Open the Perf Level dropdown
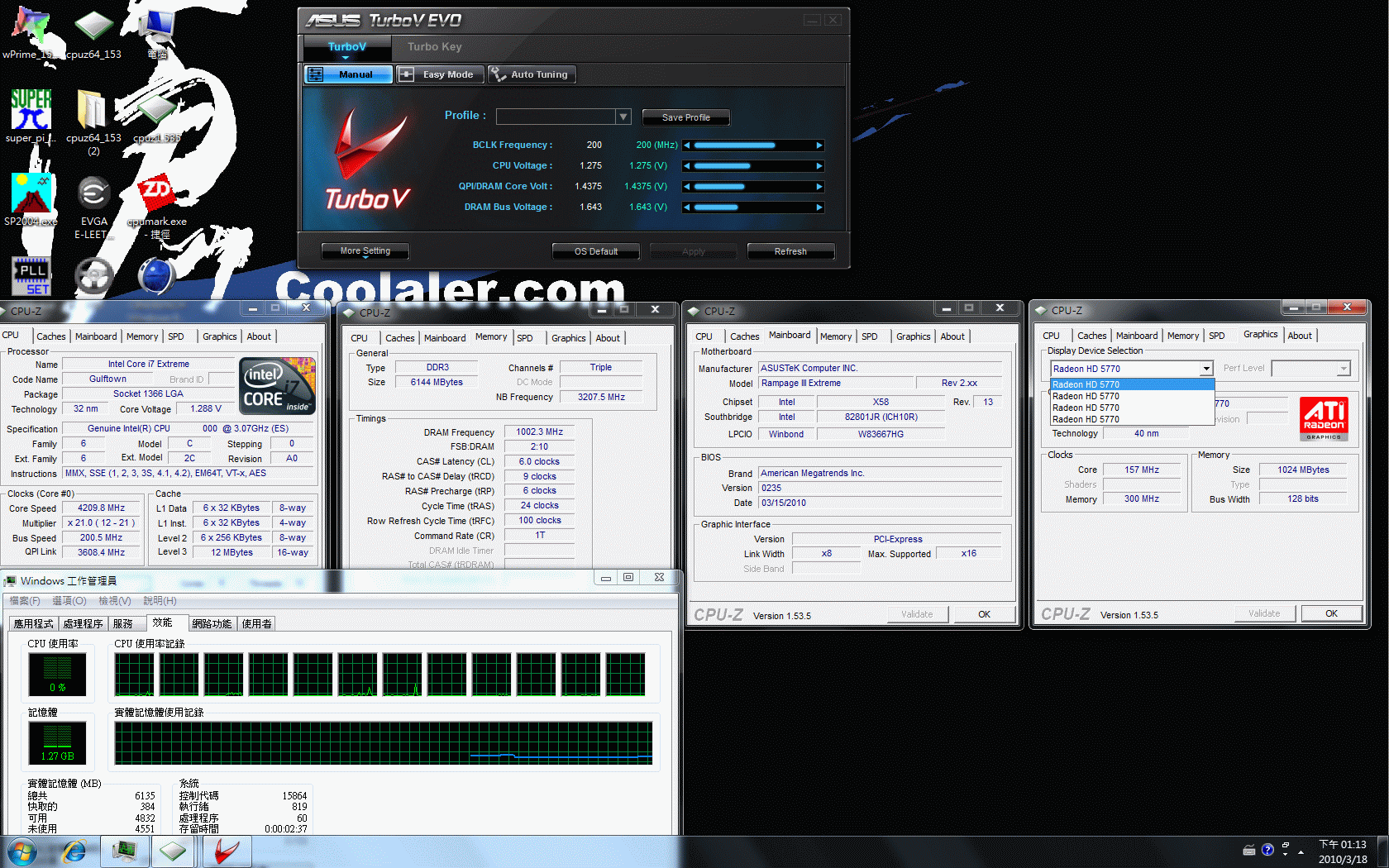Screen dimensions: 1389x868 click(x=1344, y=369)
